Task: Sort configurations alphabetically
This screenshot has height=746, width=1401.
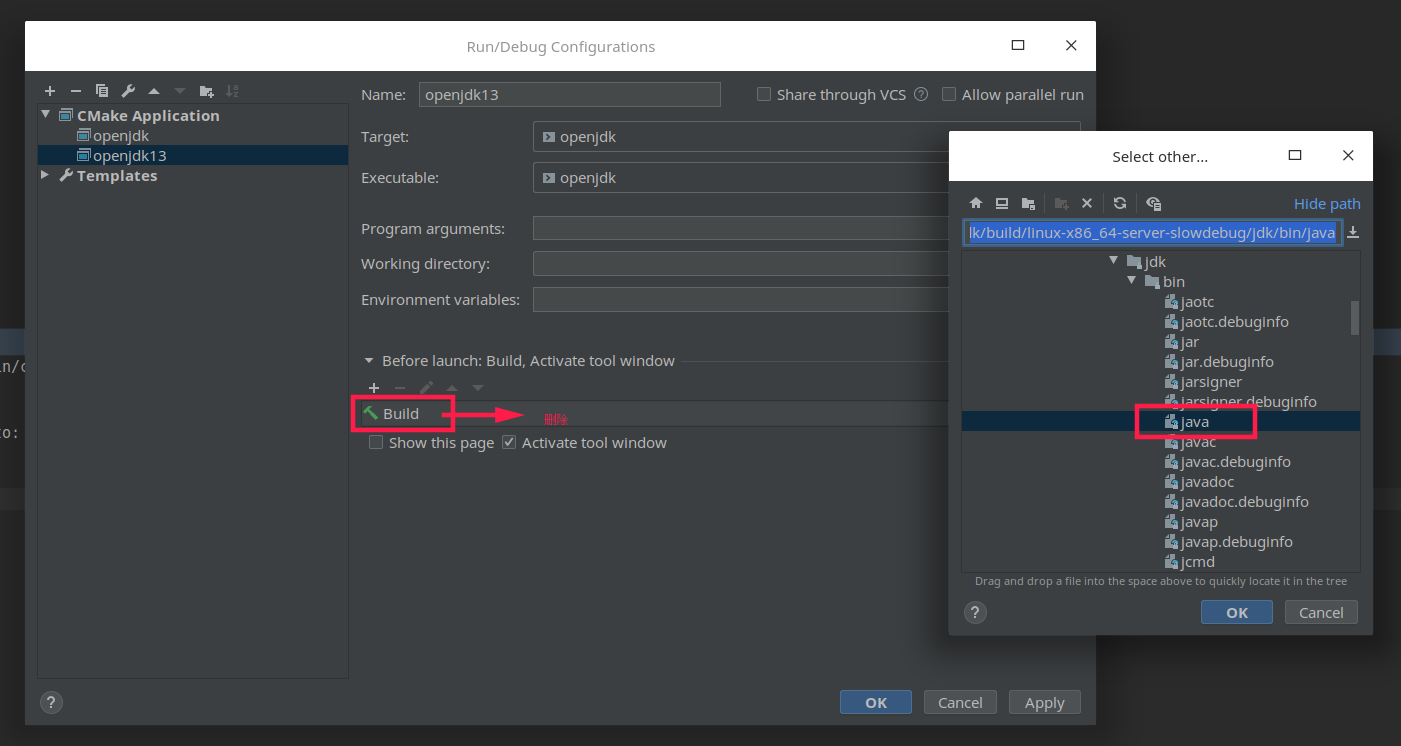Action: pos(232,91)
